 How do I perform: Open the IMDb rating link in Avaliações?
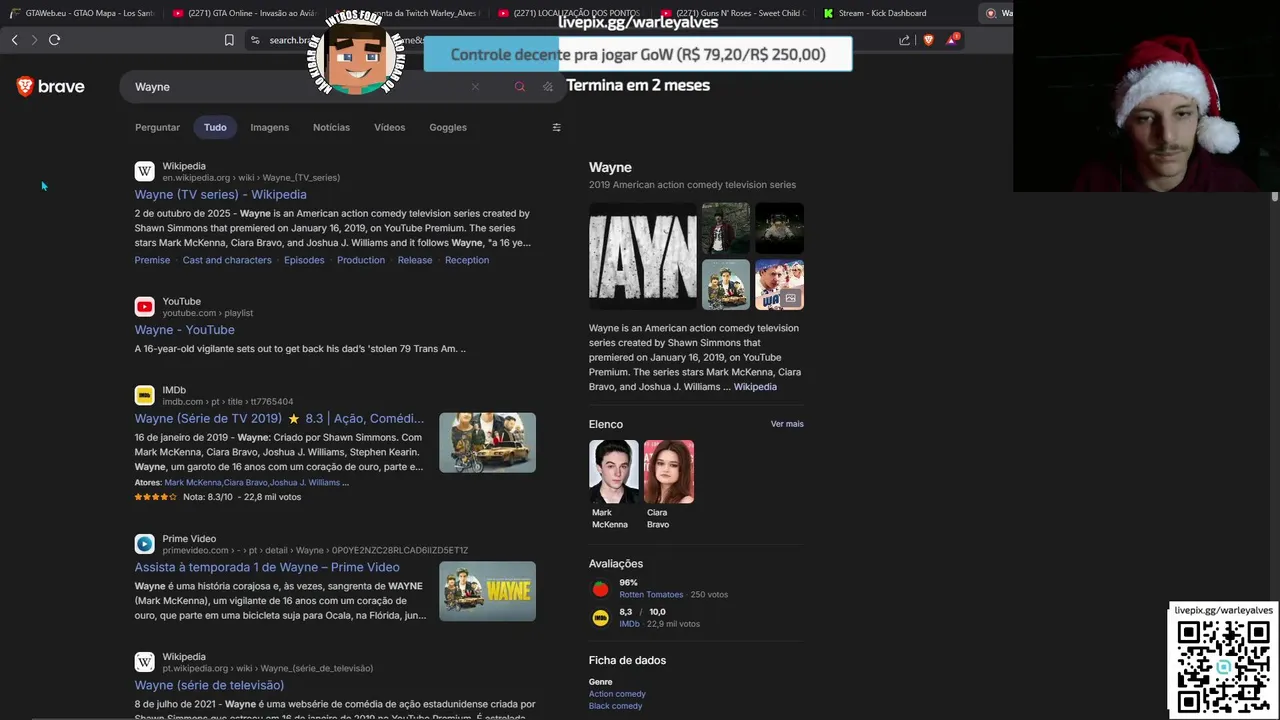(x=629, y=624)
